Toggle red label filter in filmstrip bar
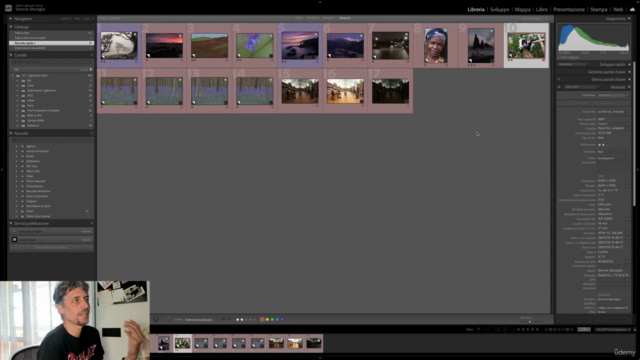This screenshot has height=360, width=640. click(x=546, y=329)
